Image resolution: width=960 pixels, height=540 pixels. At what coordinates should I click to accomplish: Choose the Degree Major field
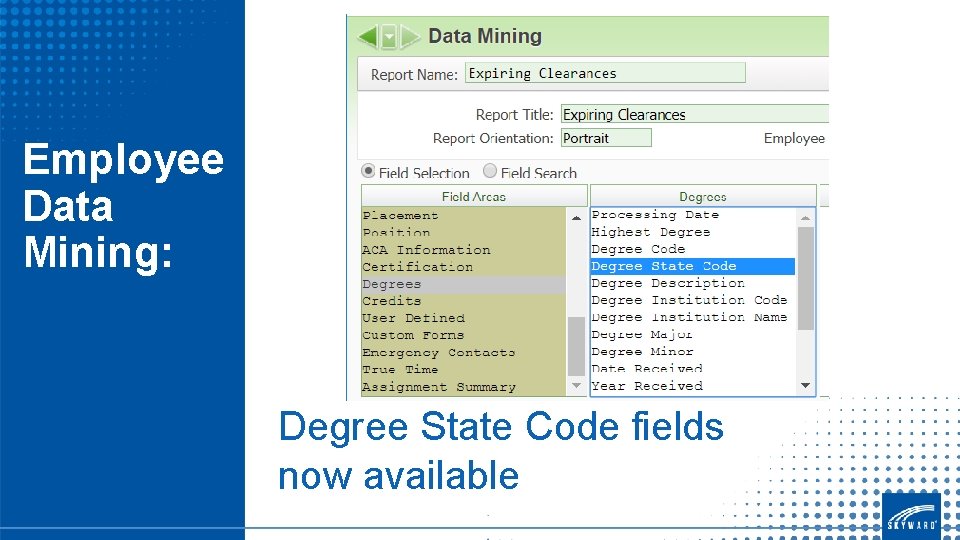point(693,335)
